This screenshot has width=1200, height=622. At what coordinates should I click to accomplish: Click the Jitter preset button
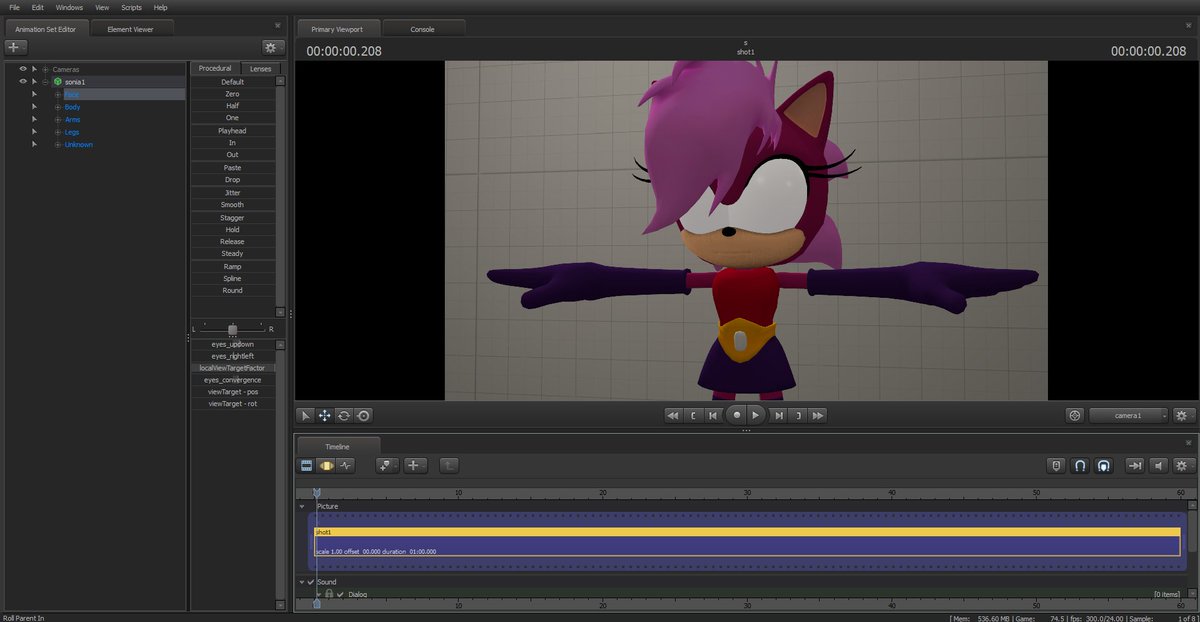233,192
